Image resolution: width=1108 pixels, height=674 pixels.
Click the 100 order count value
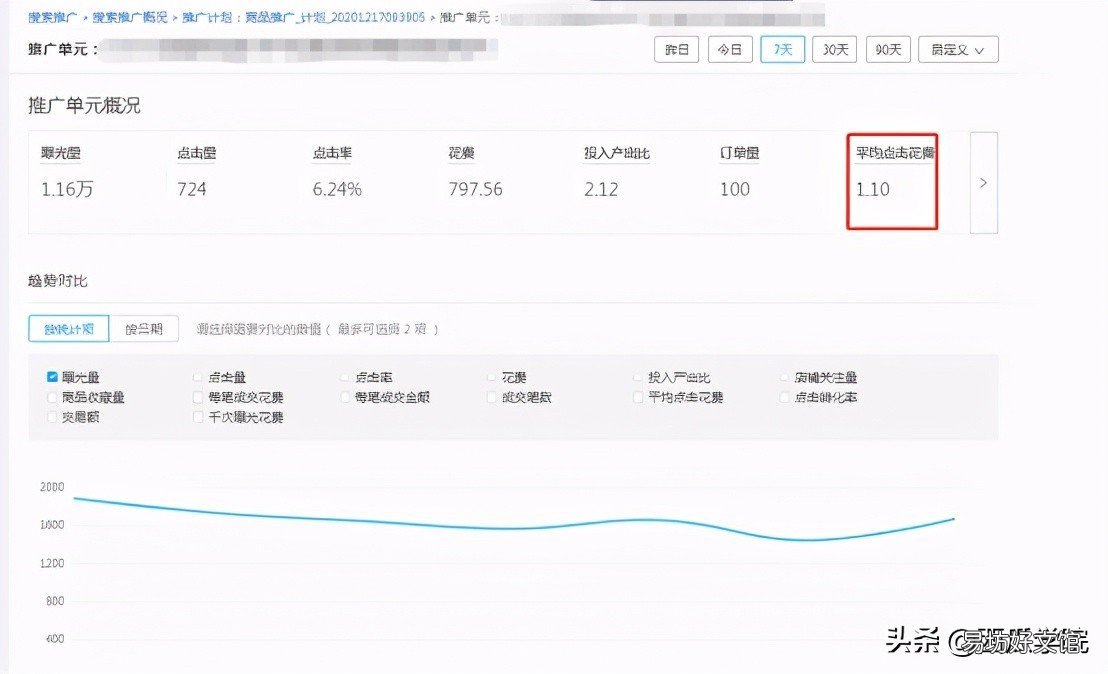pos(735,189)
